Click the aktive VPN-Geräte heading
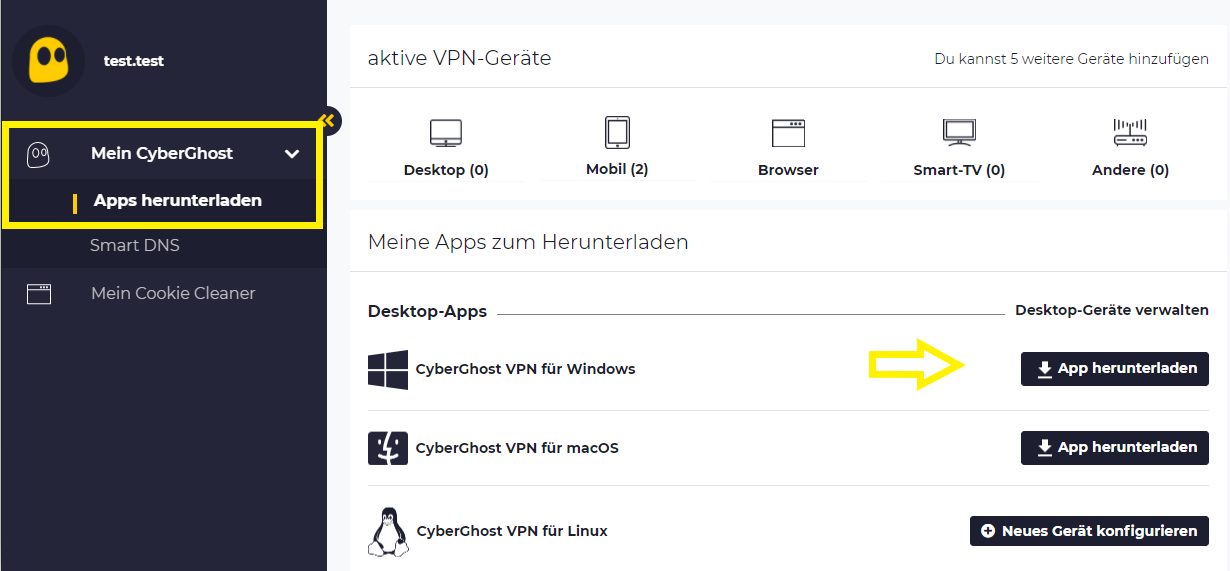Screen dimensions: 1230x571 point(459,58)
